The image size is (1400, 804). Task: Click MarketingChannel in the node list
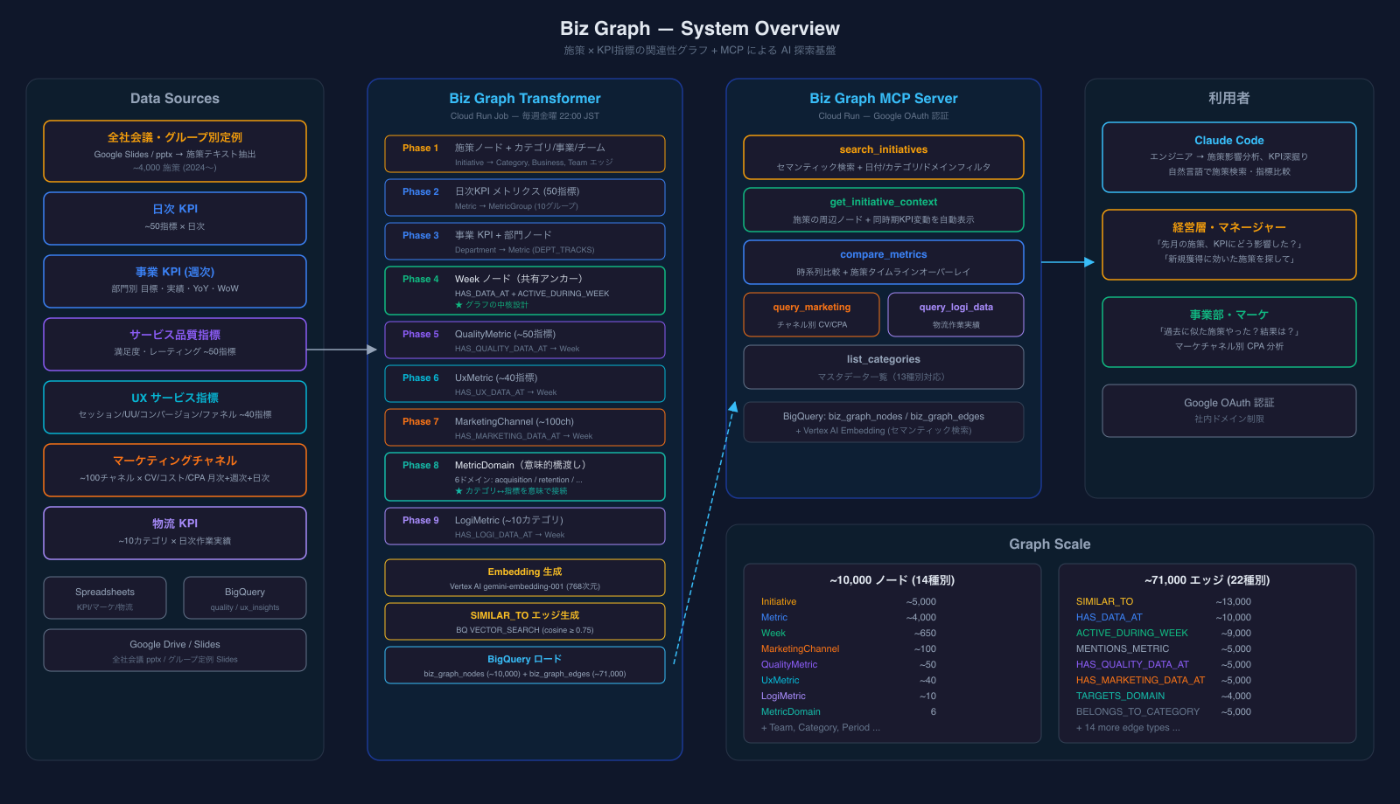click(x=800, y=649)
